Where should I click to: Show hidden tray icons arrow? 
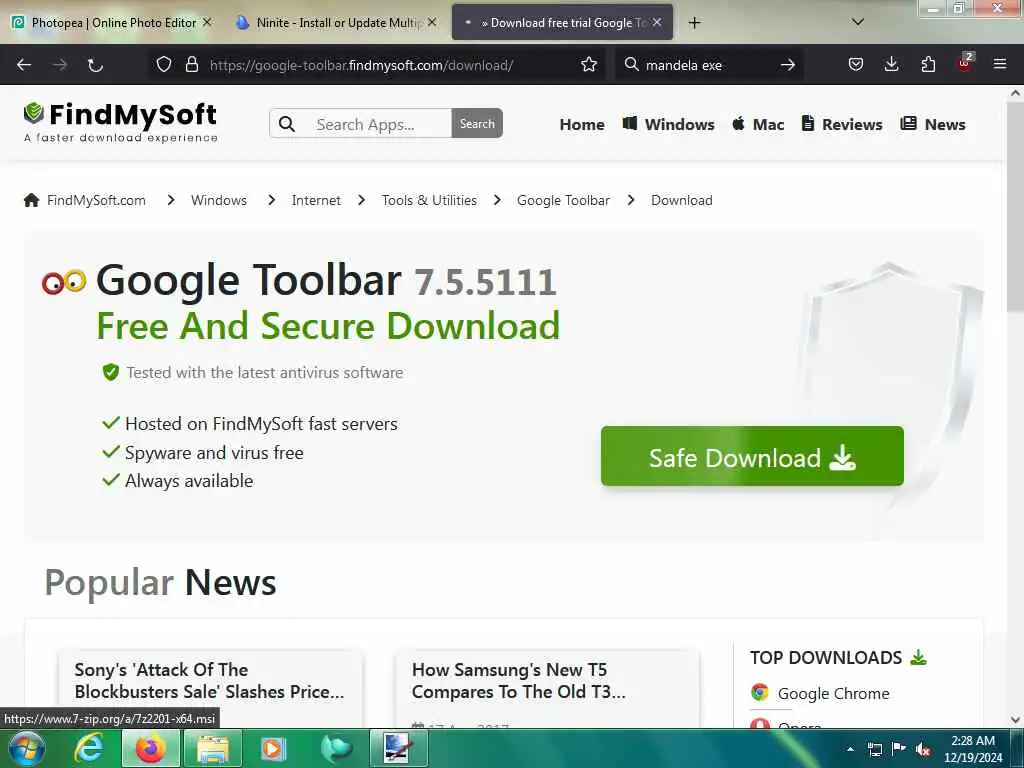(850, 749)
